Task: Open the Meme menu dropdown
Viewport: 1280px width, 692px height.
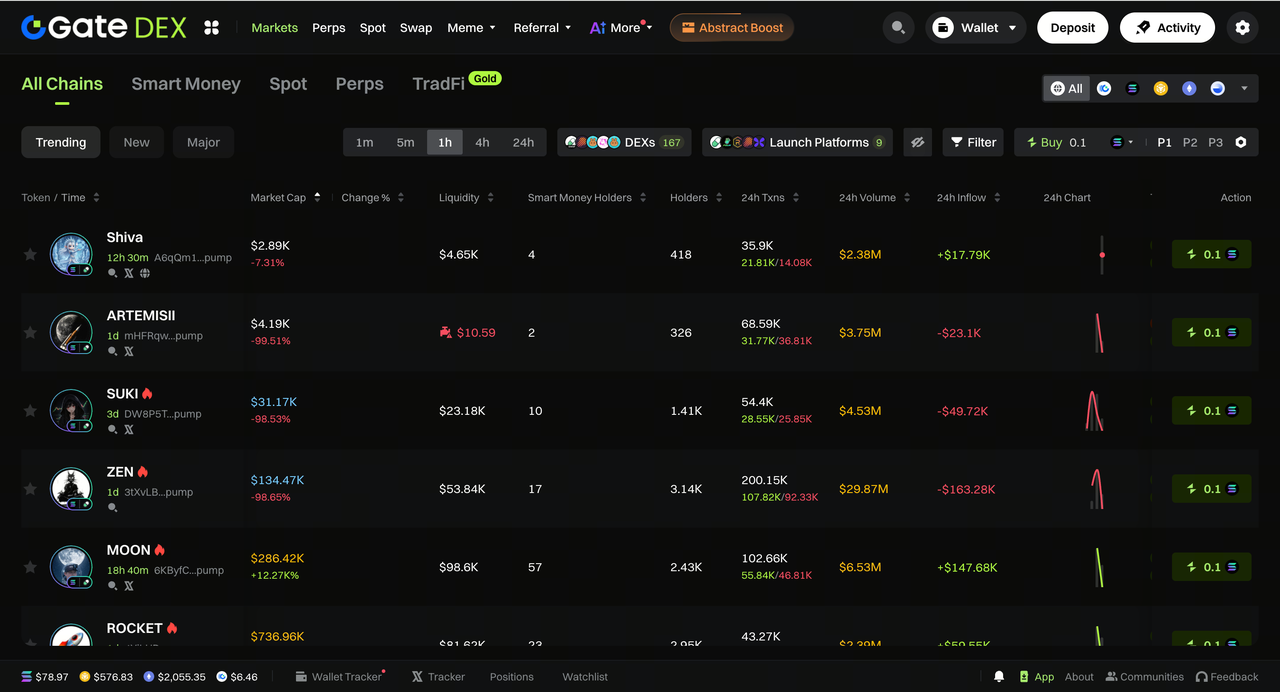Action: (x=471, y=28)
